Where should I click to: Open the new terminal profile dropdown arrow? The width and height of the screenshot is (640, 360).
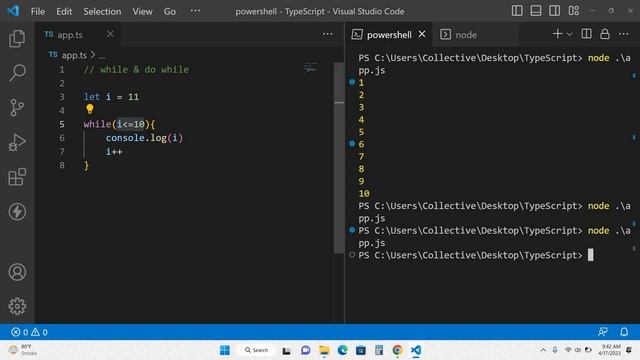click(x=570, y=34)
